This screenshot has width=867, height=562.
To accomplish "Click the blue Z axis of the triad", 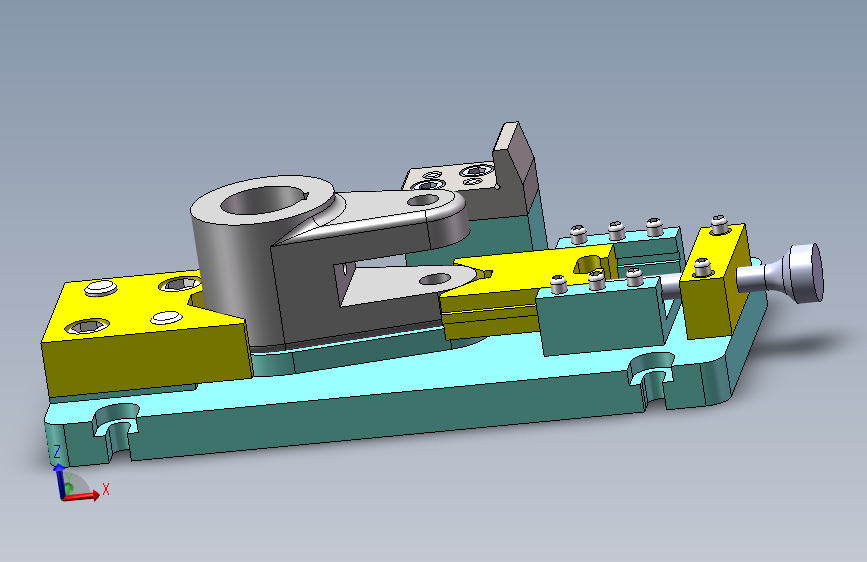I will point(59,480).
